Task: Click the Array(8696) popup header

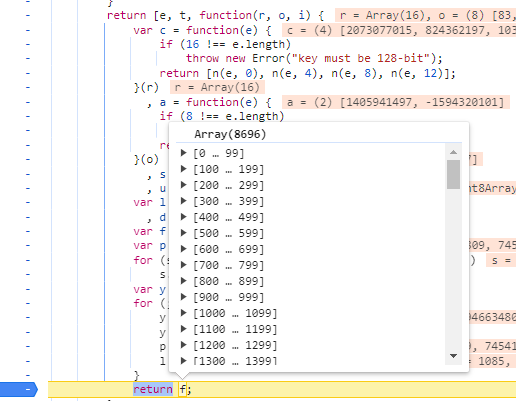Action: (x=230, y=134)
